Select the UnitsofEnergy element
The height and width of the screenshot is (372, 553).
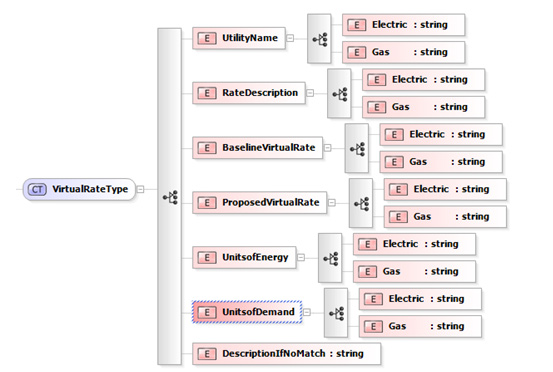click(x=244, y=257)
